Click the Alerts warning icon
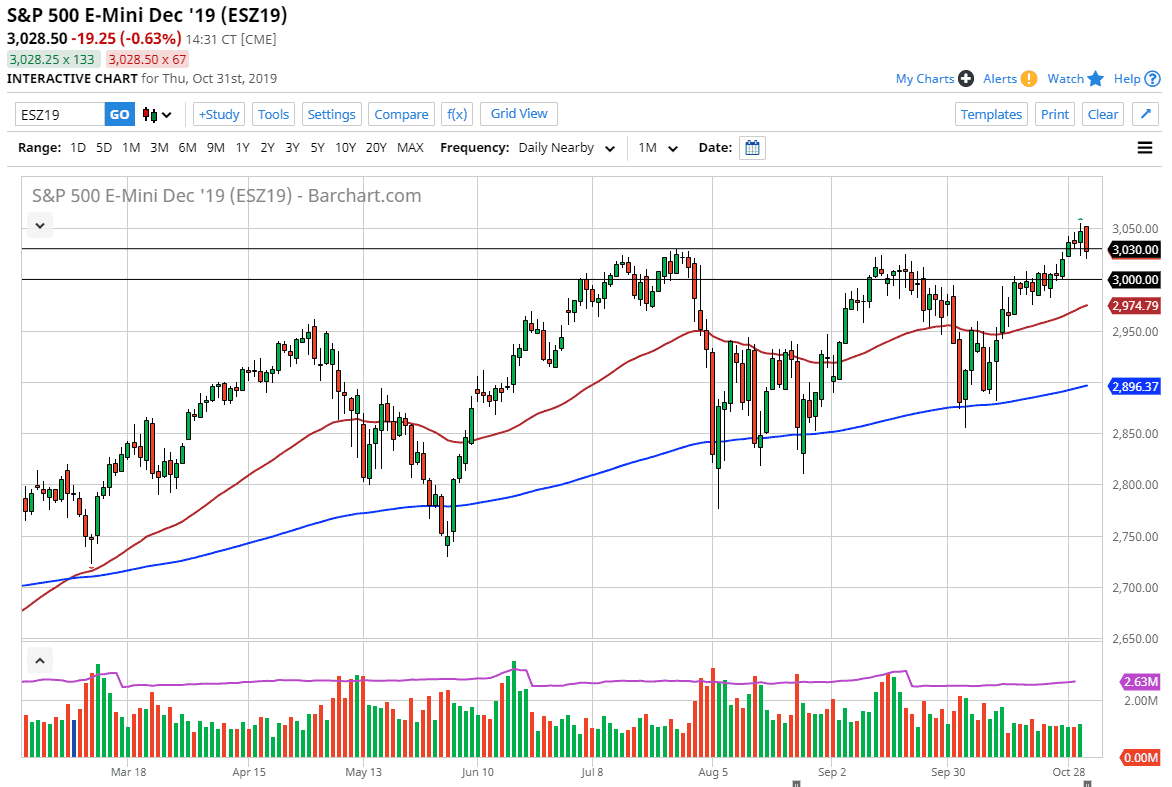 click(1031, 78)
